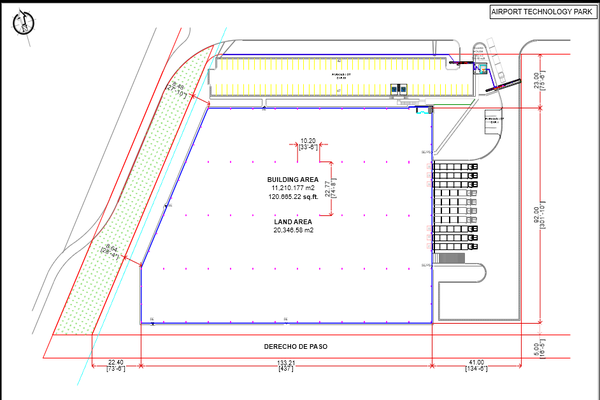Click the 10.20 column spacing dimension
The image size is (600, 400).
309,141
